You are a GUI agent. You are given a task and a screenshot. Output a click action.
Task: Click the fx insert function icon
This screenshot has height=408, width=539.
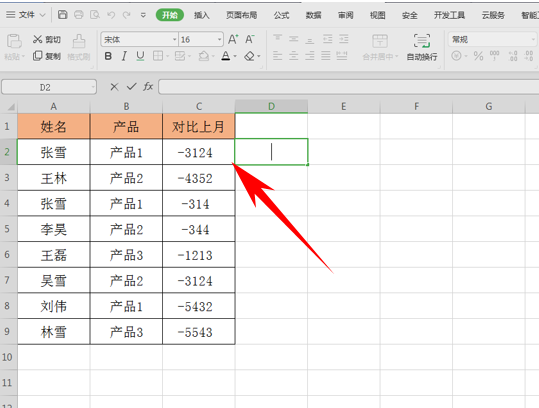148,87
